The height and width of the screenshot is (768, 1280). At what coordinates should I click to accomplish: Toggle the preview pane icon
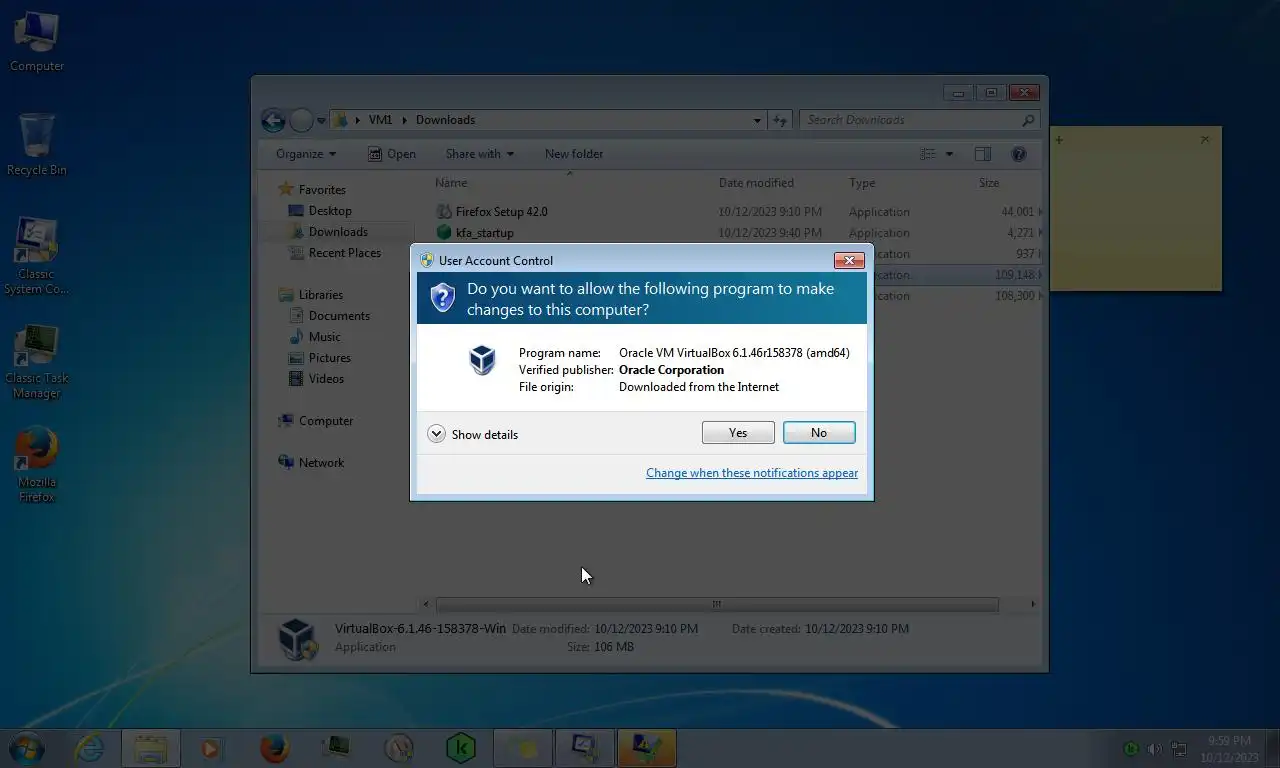[983, 154]
